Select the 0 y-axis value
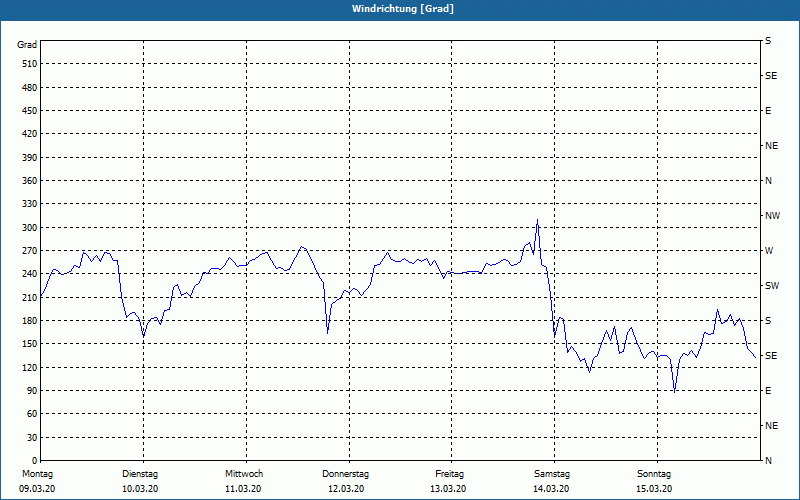Image resolution: width=800 pixels, height=500 pixels. coord(35,461)
